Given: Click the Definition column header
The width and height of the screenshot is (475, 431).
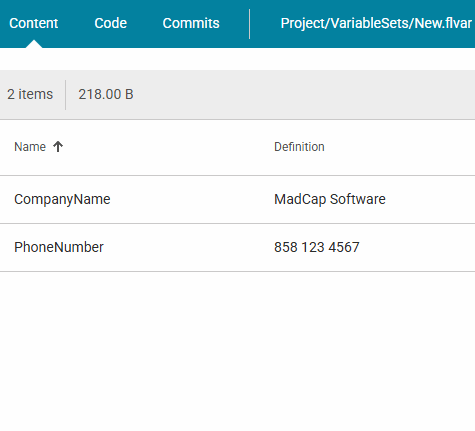Looking at the screenshot, I should [x=299, y=147].
